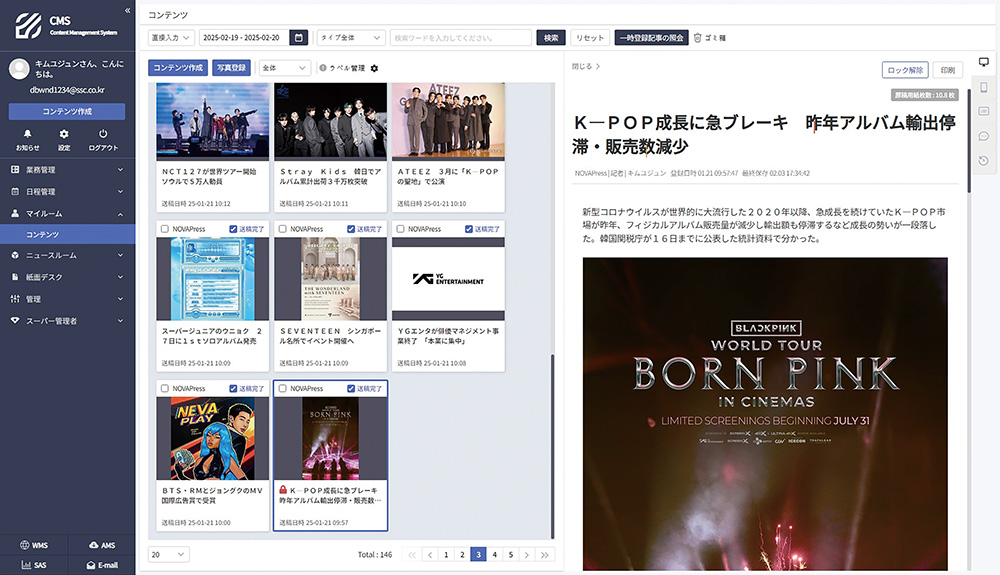Screen dimensions: 1000x575
Task: Go to page 2
Action: point(462,555)
